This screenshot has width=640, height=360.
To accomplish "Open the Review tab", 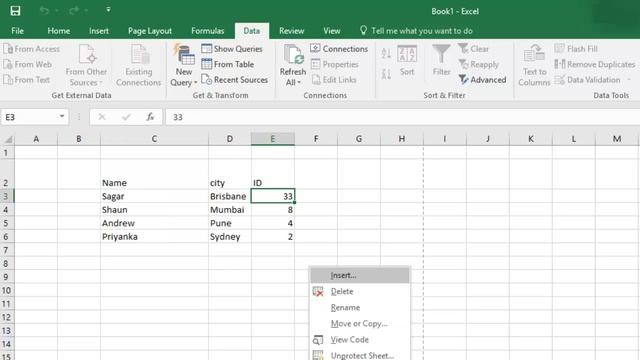I will [x=291, y=31].
